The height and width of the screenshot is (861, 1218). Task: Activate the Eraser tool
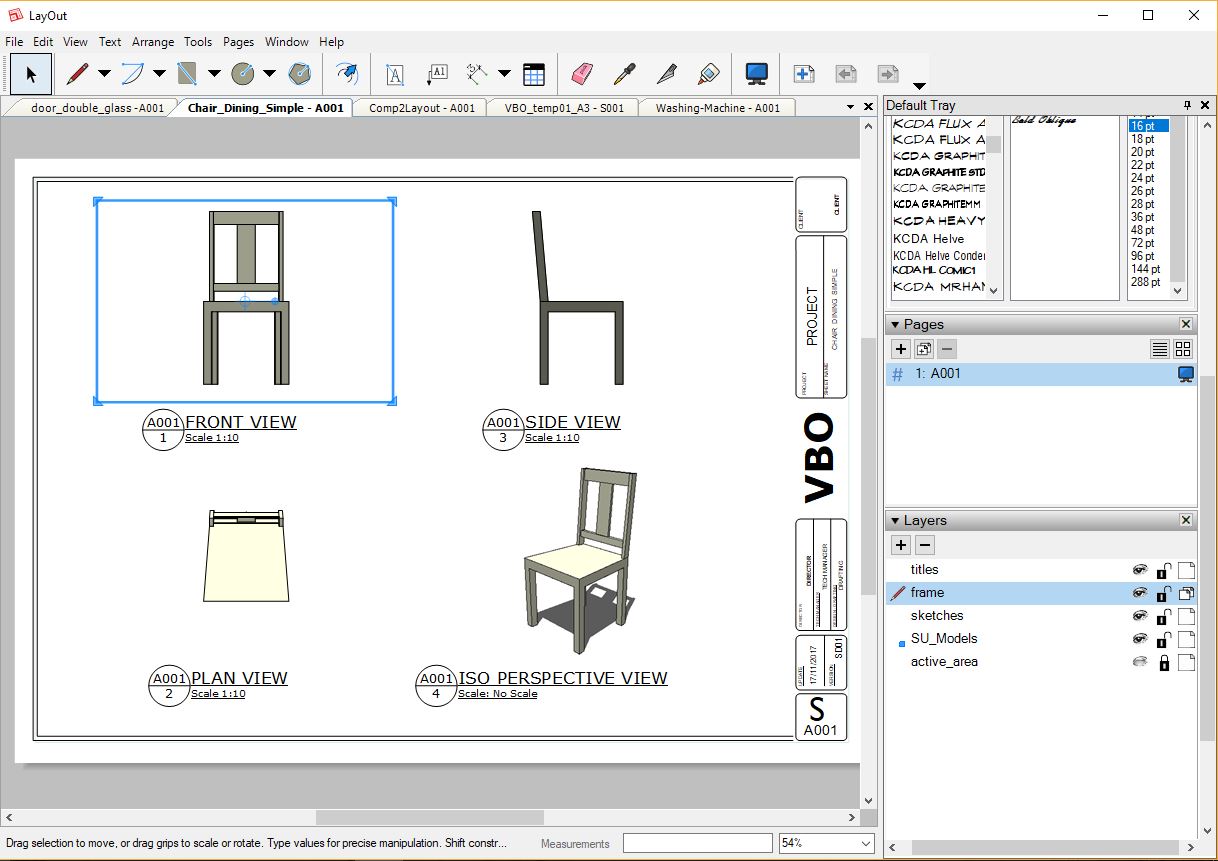click(581, 73)
